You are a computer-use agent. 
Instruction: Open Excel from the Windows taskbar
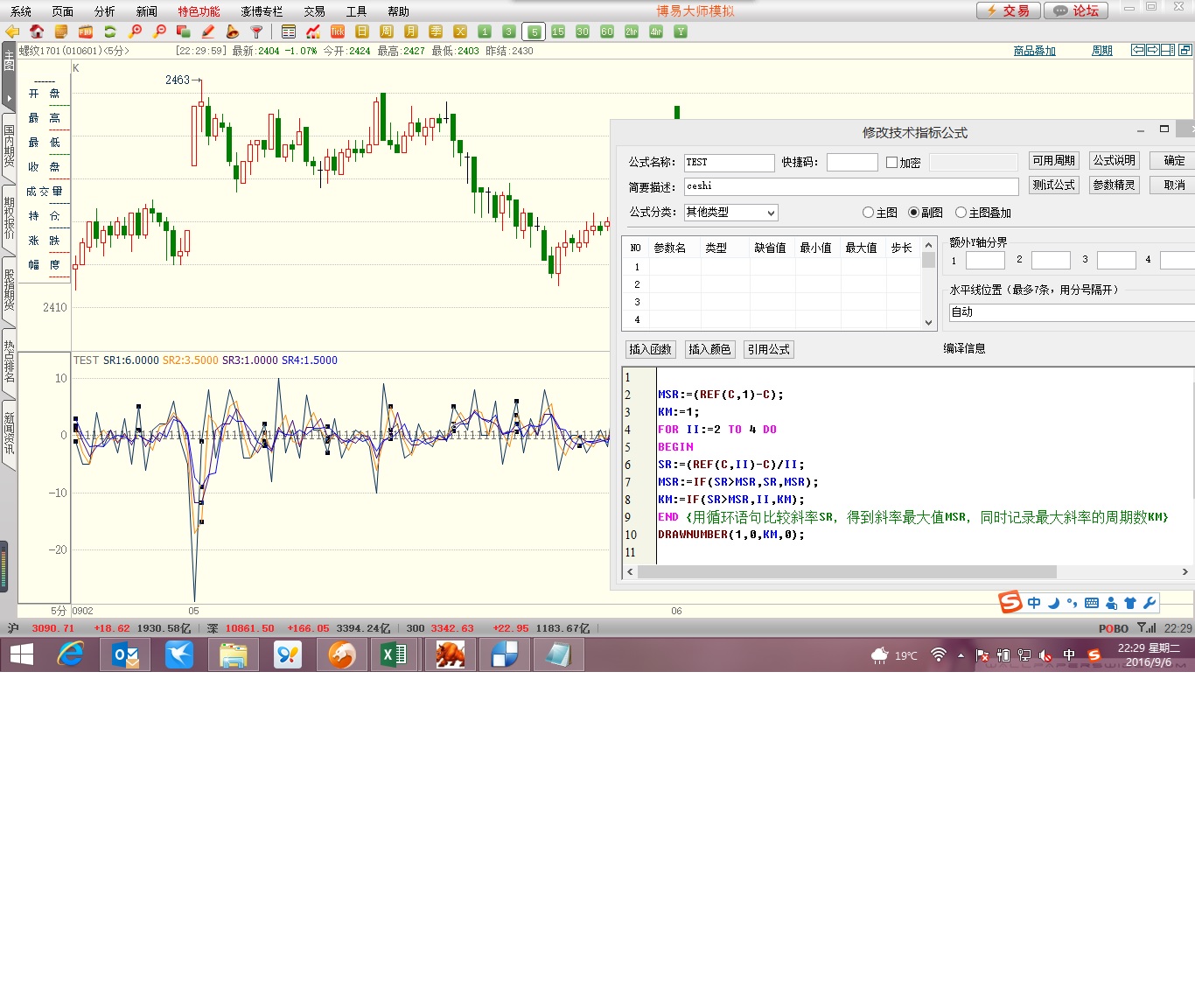(394, 654)
